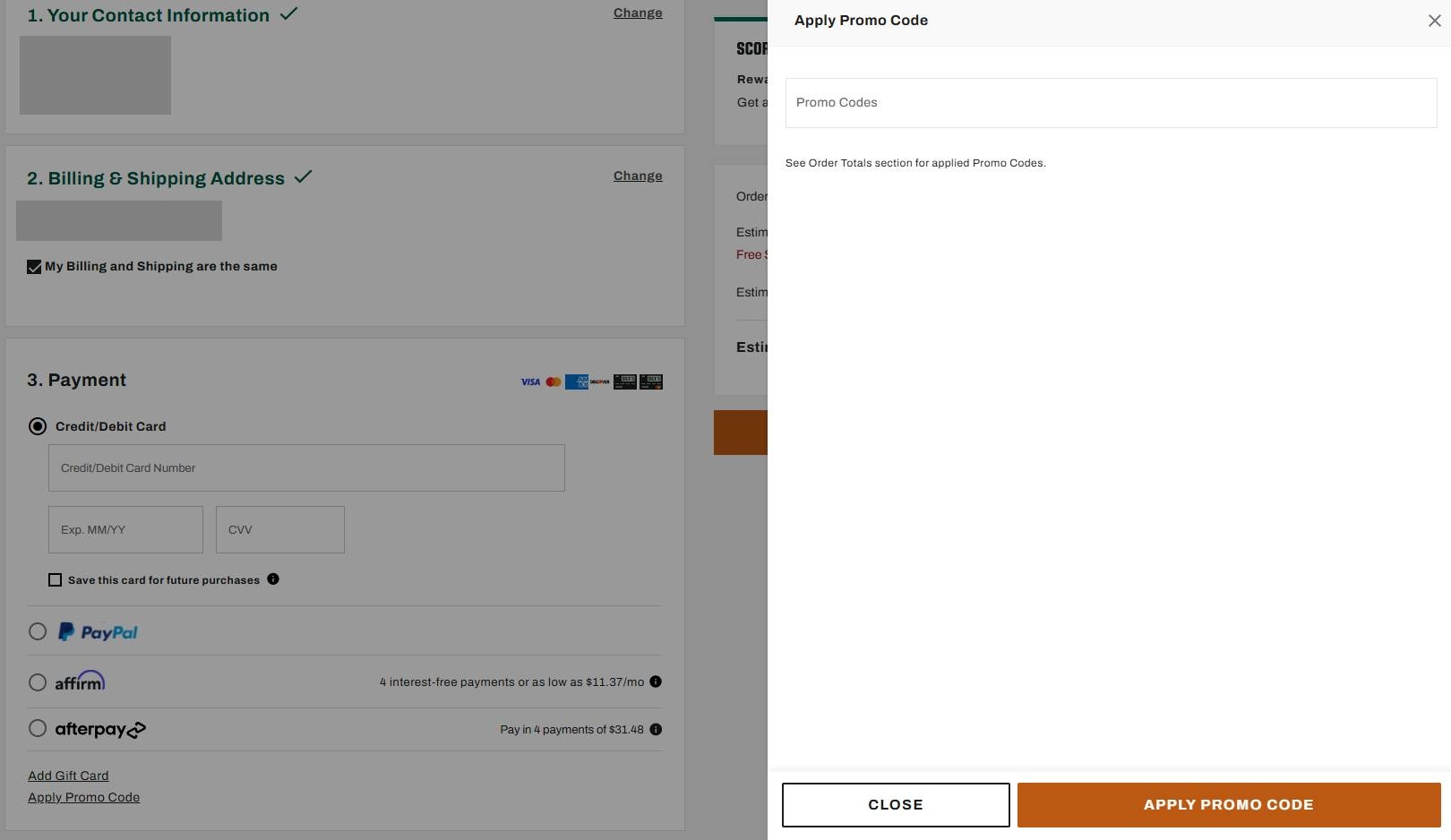This screenshot has width=1451, height=840.
Task: Click the Affirm payment info icon
Action: click(656, 681)
